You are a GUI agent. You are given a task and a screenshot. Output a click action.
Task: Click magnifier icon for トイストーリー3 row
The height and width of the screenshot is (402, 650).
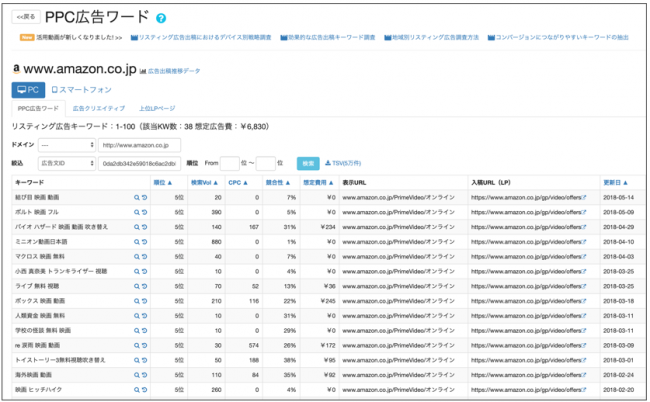(x=136, y=361)
